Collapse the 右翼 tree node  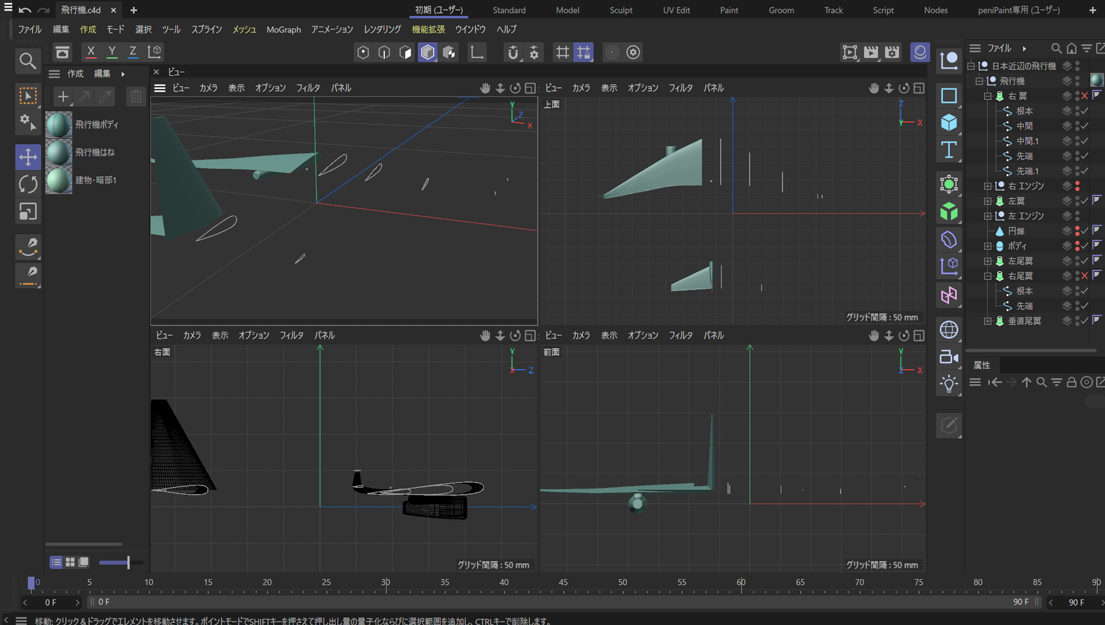(988, 96)
